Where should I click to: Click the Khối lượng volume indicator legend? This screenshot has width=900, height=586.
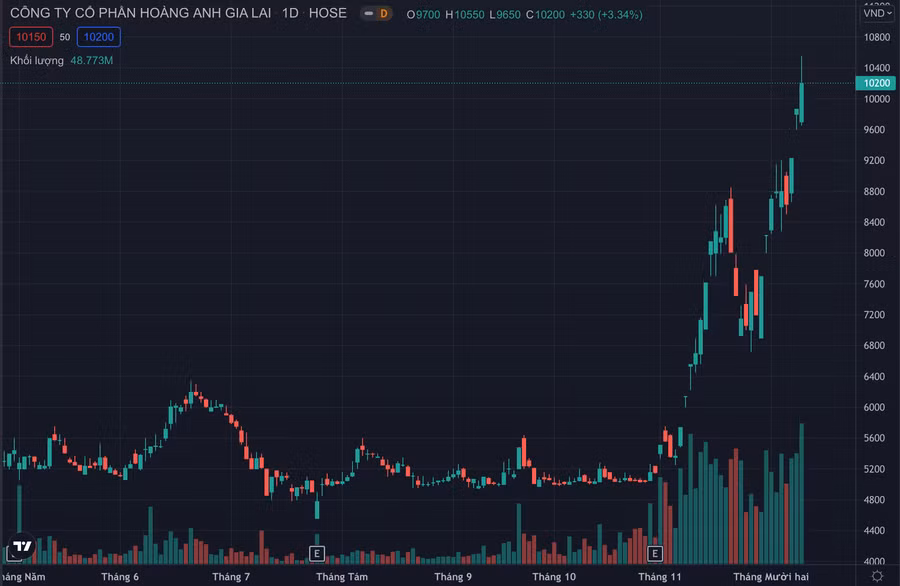[x=38, y=61]
